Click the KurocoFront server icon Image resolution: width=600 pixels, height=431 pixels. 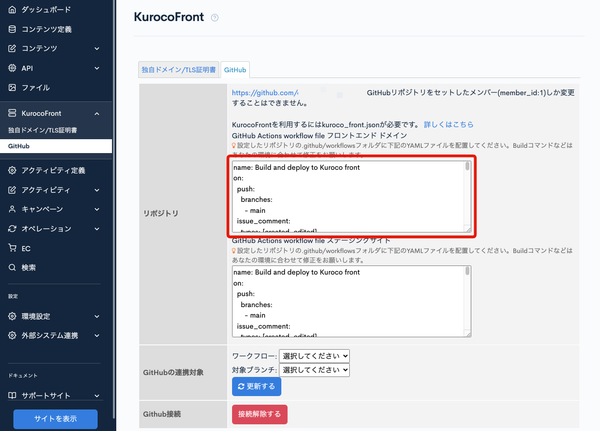(12, 113)
